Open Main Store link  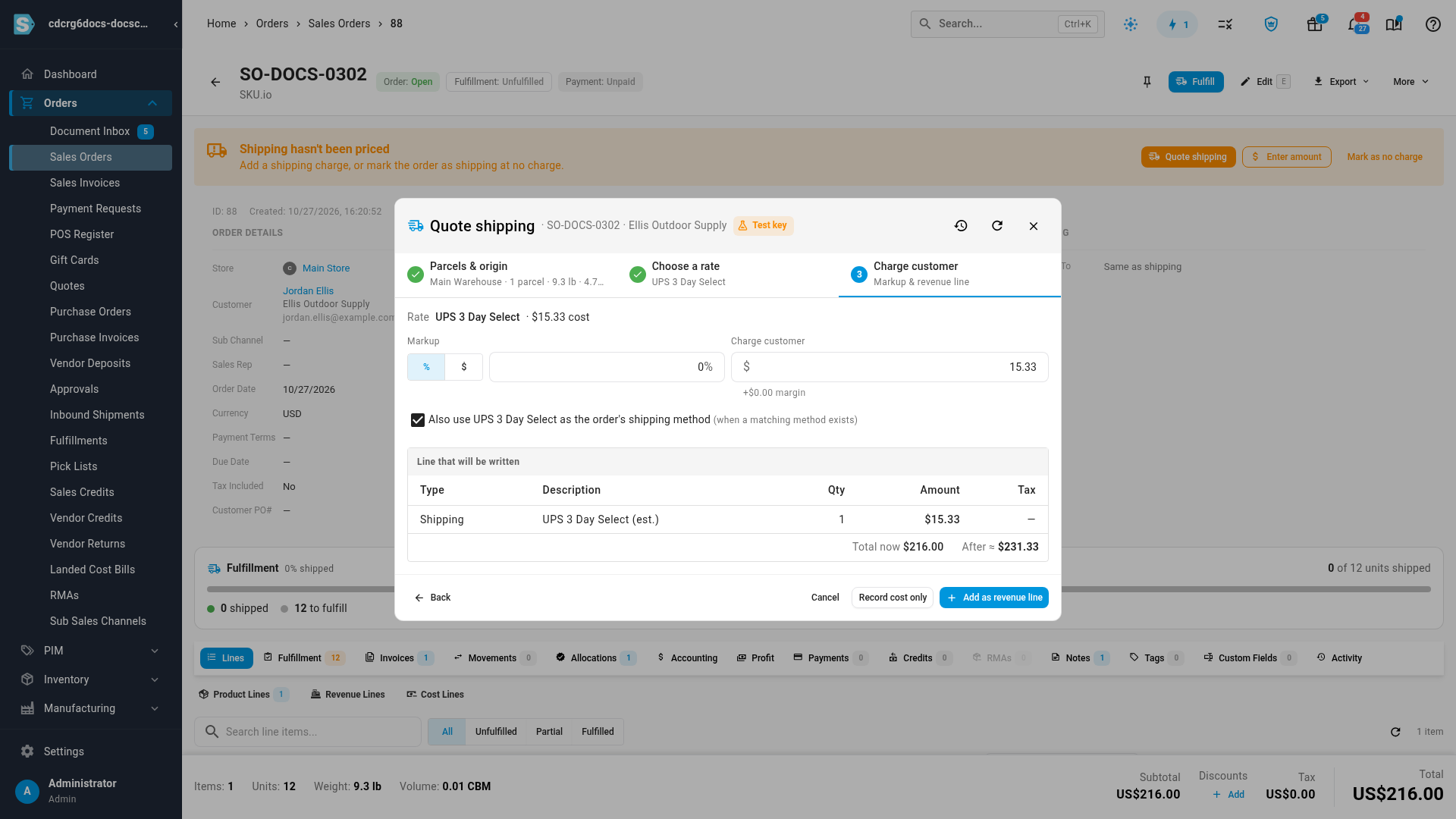coord(326,268)
